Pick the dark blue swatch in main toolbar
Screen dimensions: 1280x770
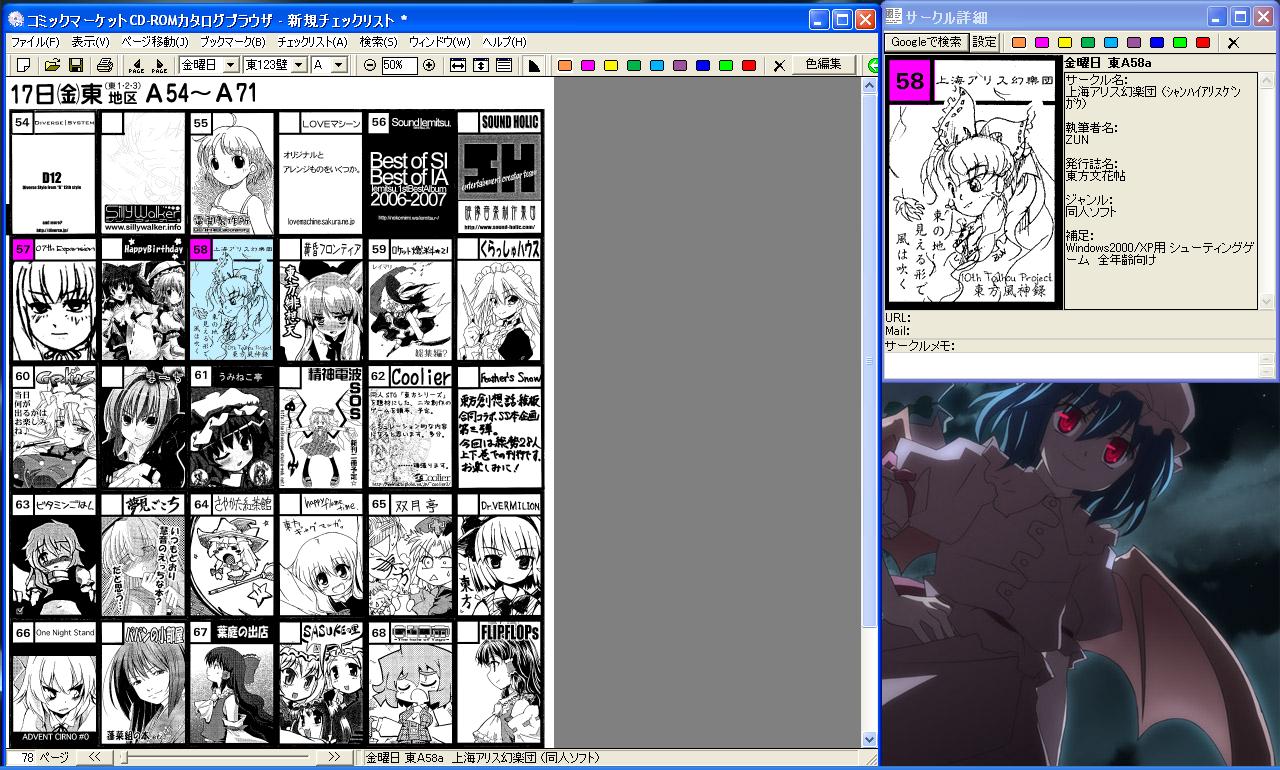tap(703, 66)
